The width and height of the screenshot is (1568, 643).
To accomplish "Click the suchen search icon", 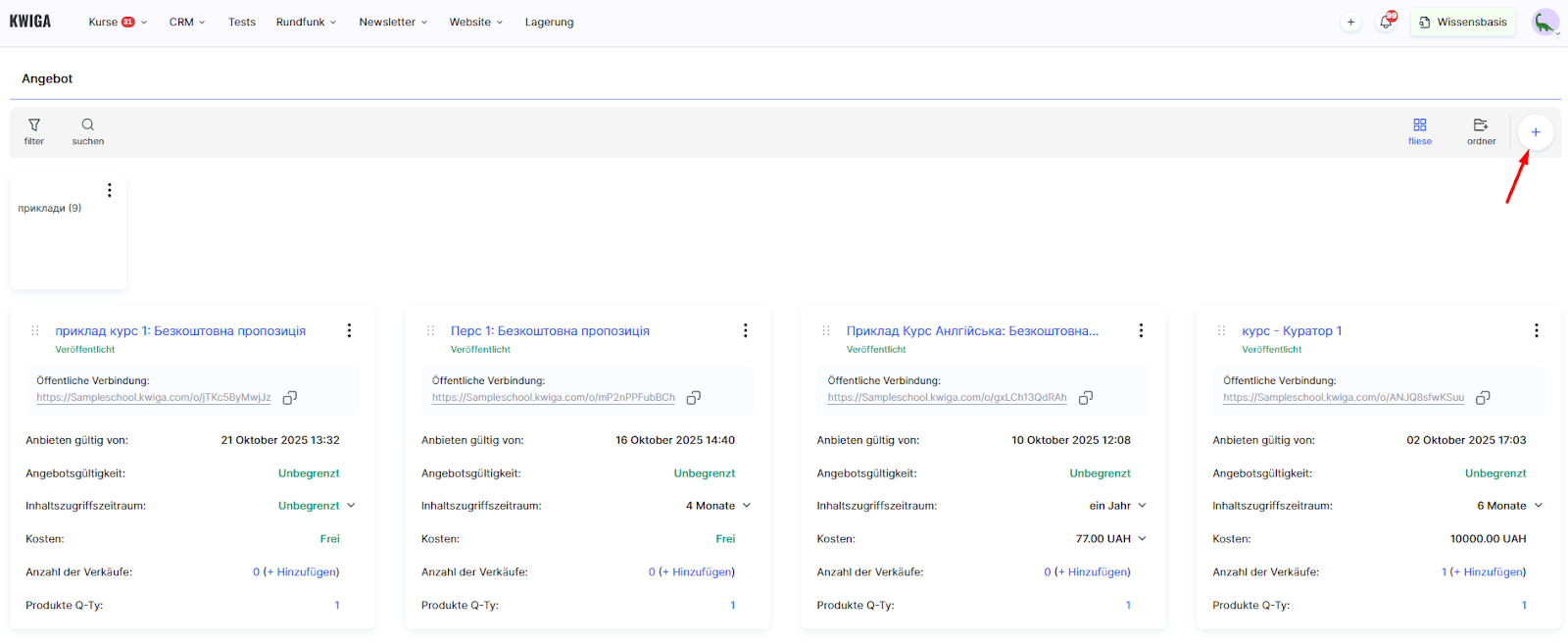I will (x=87, y=130).
